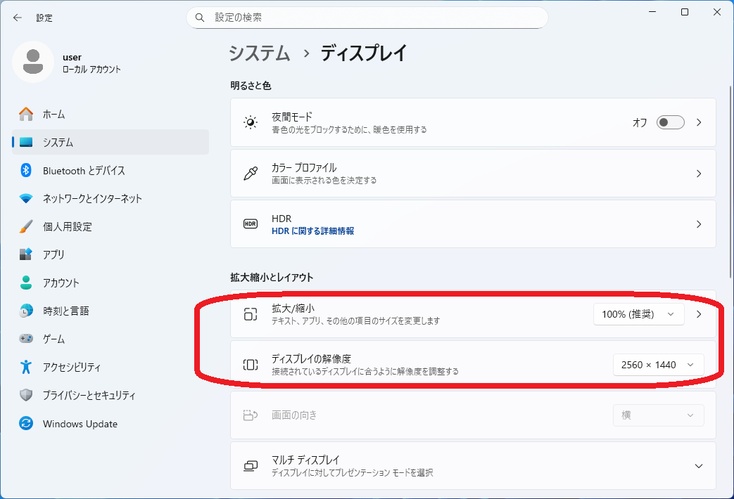734x499 pixels.
Task: Click the 設定の検索 search field
Action: pyautogui.click(x=366, y=17)
